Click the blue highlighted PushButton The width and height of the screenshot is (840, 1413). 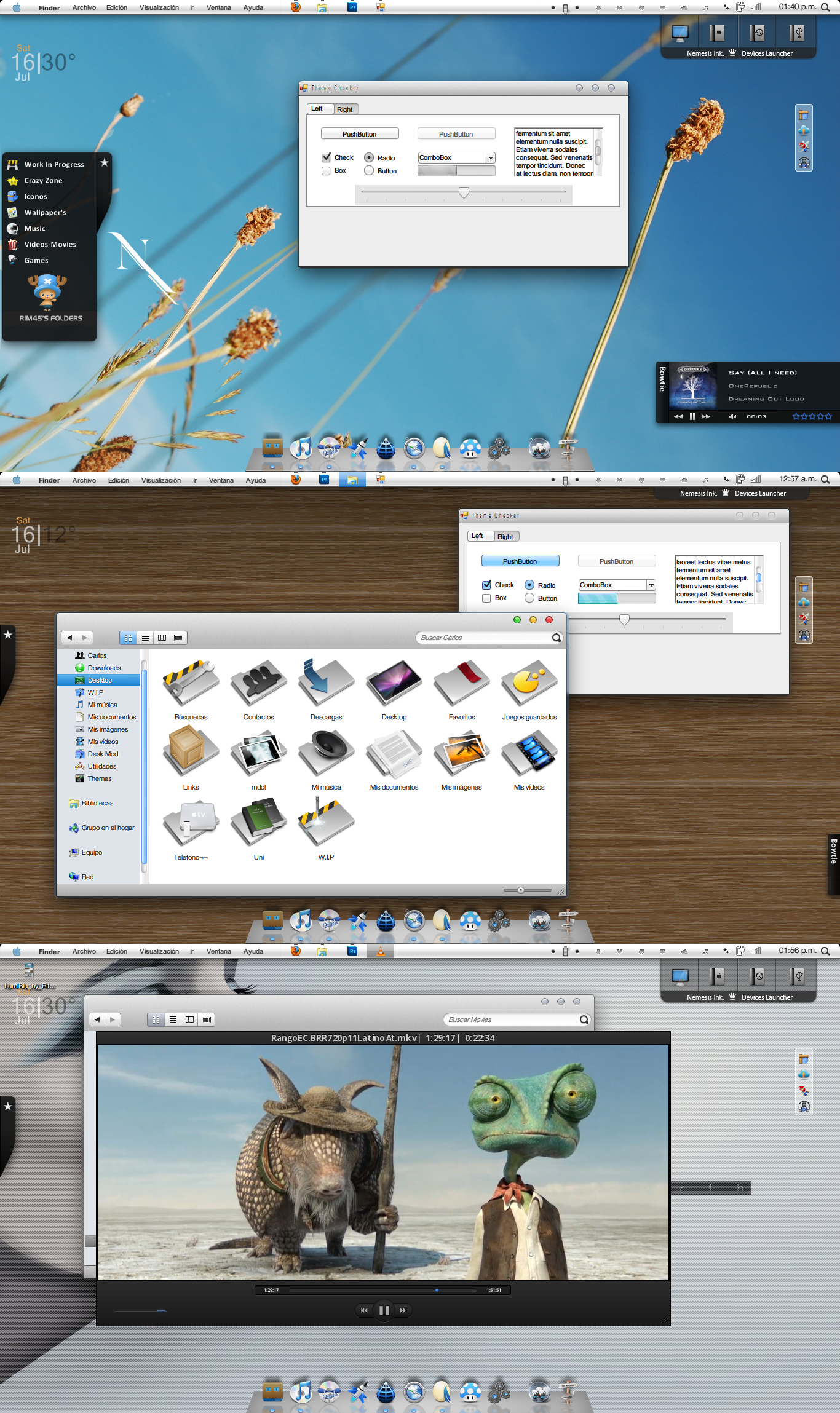(x=520, y=561)
